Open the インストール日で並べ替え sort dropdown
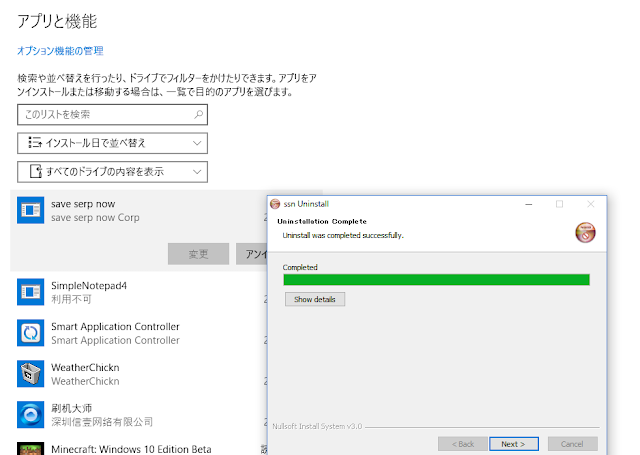The image size is (640, 455). pyautogui.click(x=112, y=143)
